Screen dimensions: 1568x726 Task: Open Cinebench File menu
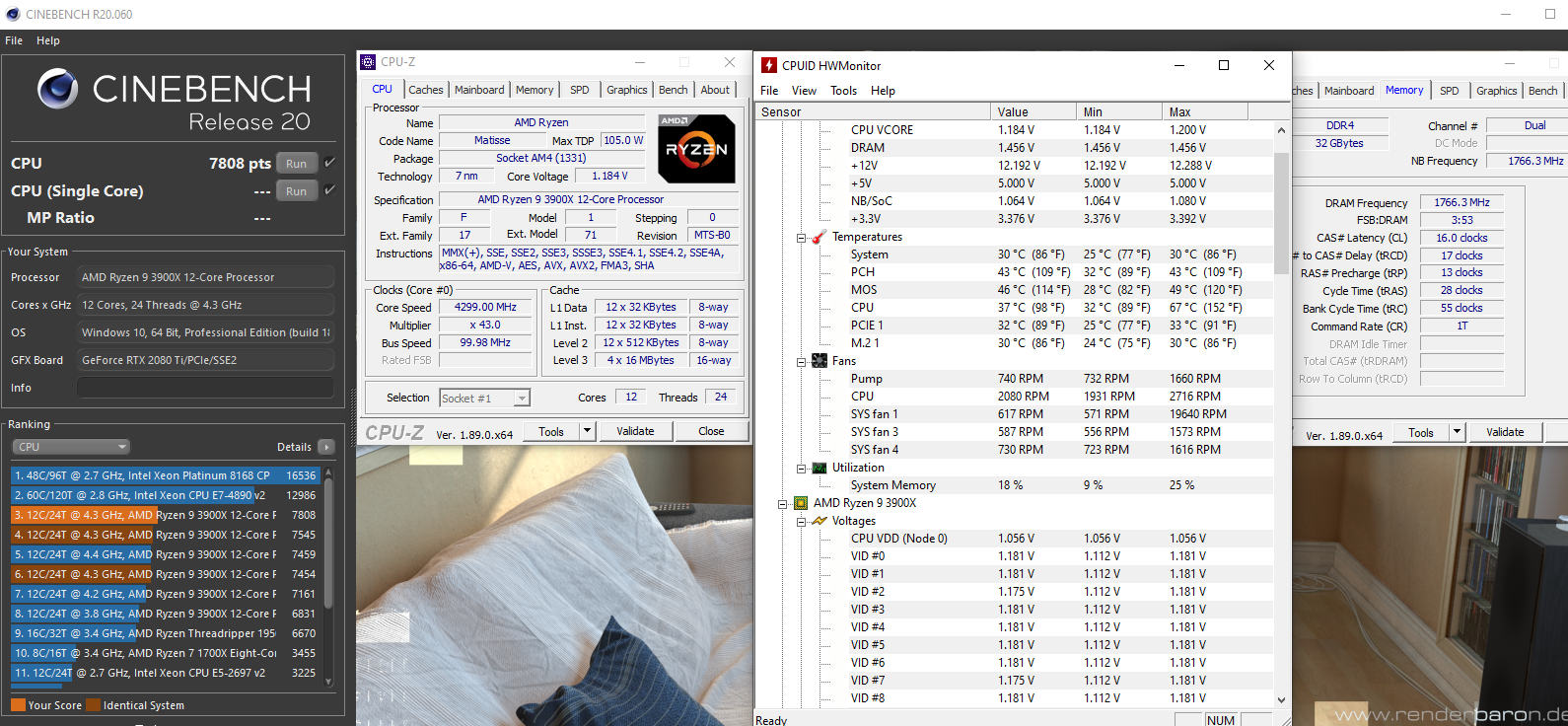[14, 40]
